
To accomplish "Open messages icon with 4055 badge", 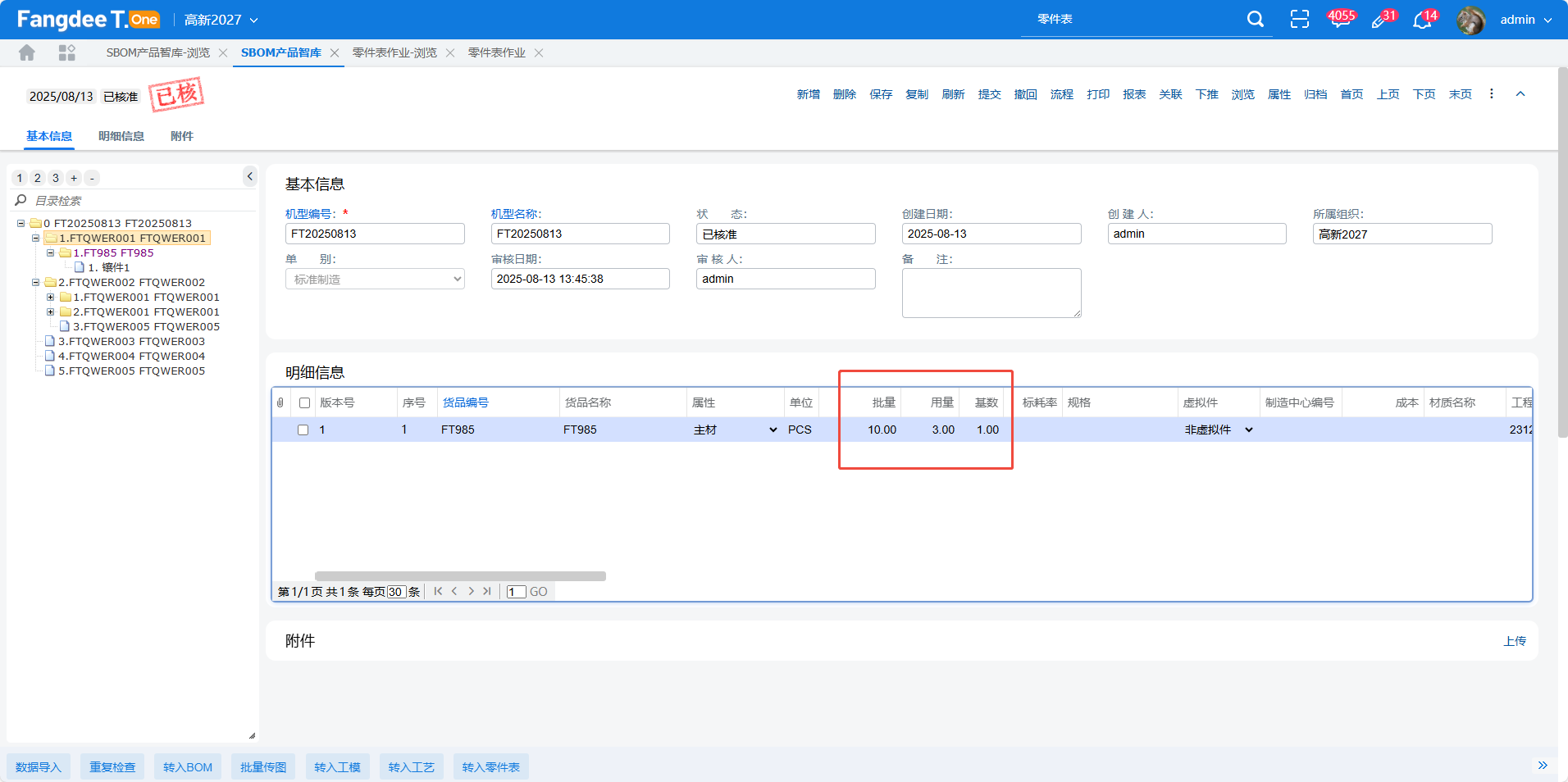I will 1340,20.
